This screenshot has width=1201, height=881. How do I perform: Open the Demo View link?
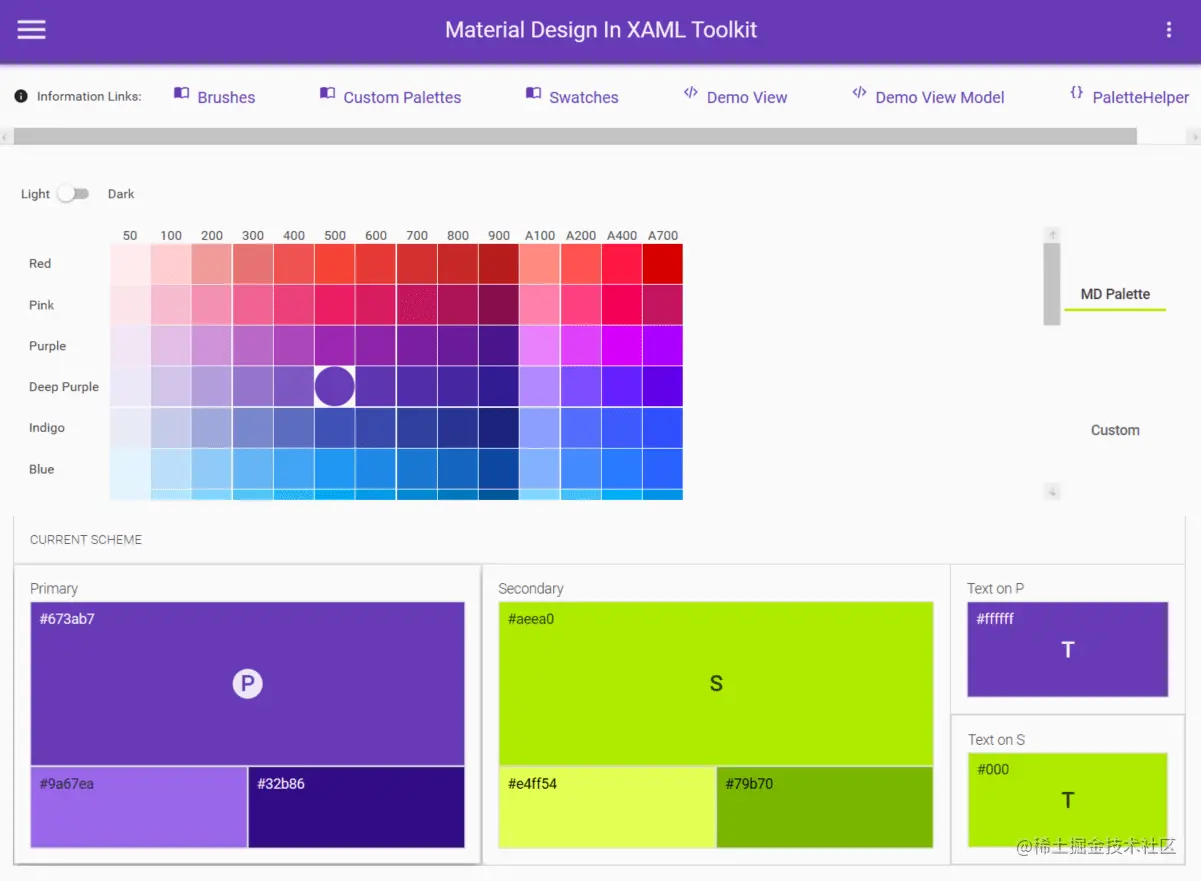(747, 98)
